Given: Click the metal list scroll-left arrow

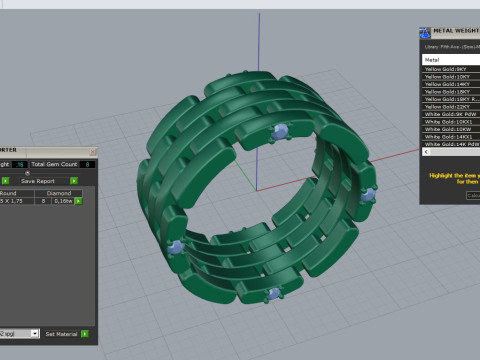Looking at the screenshot, I should tap(426, 152).
